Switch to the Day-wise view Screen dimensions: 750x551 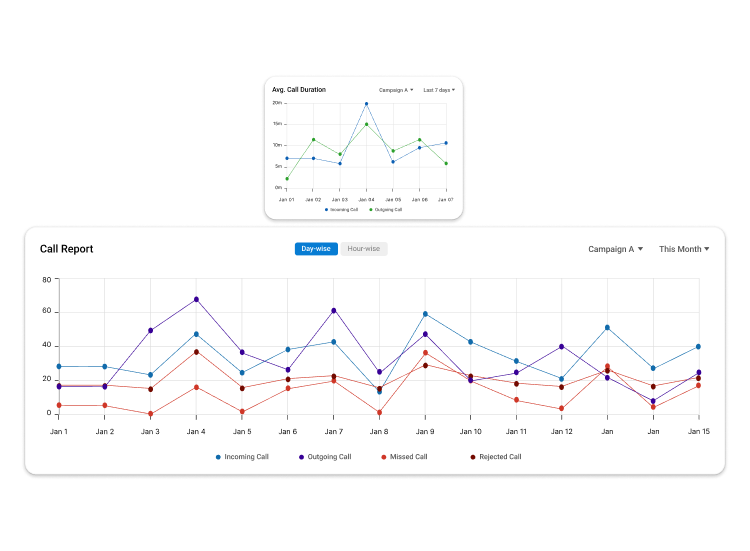tap(316, 249)
